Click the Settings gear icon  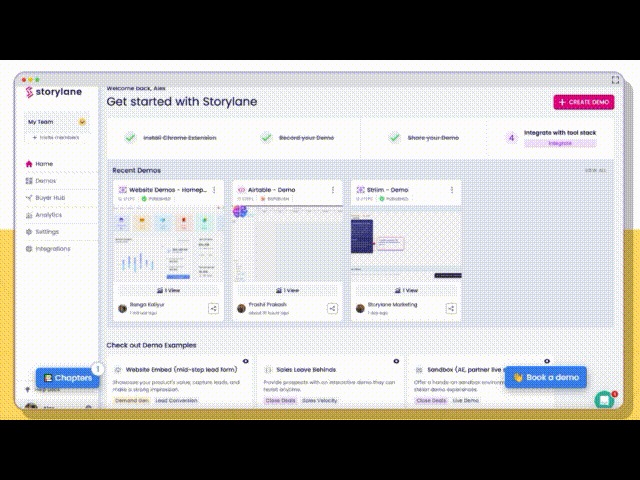coord(29,232)
